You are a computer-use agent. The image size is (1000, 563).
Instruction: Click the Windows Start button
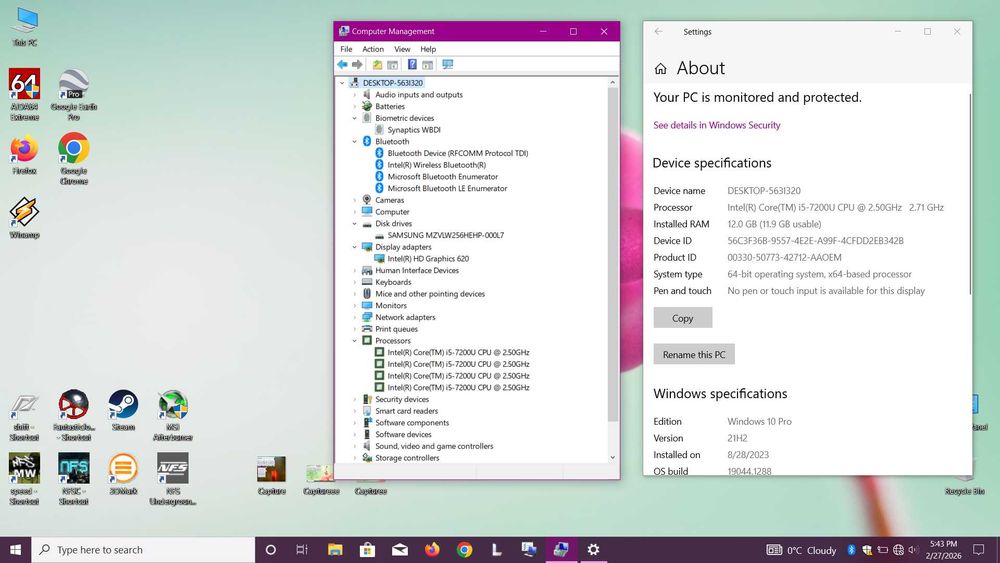tap(15, 550)
